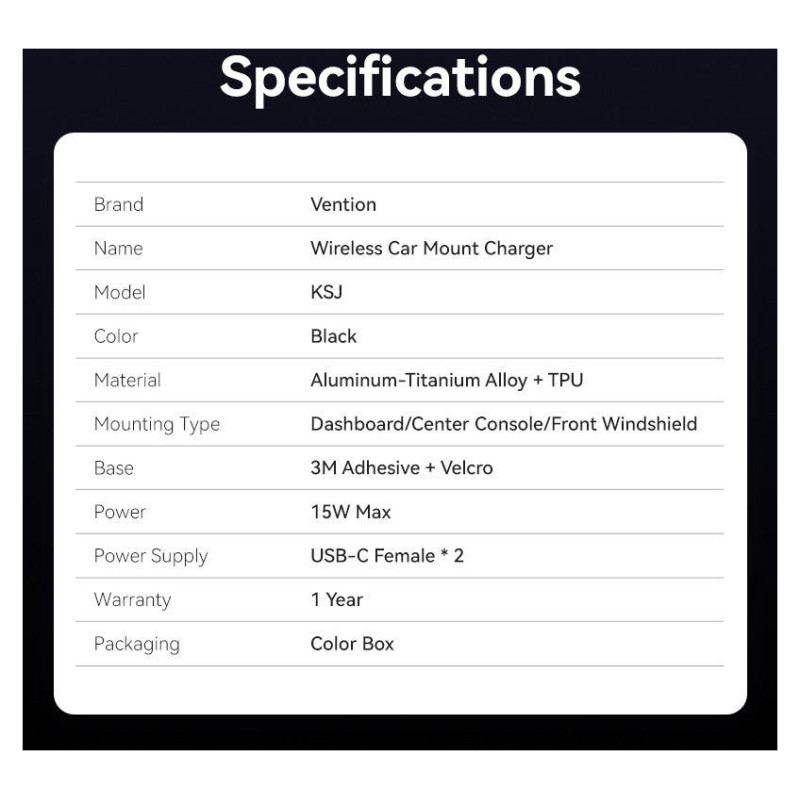Click the Specifications heading
This screenshot has height=800, width=800.
tap(400, 77)
